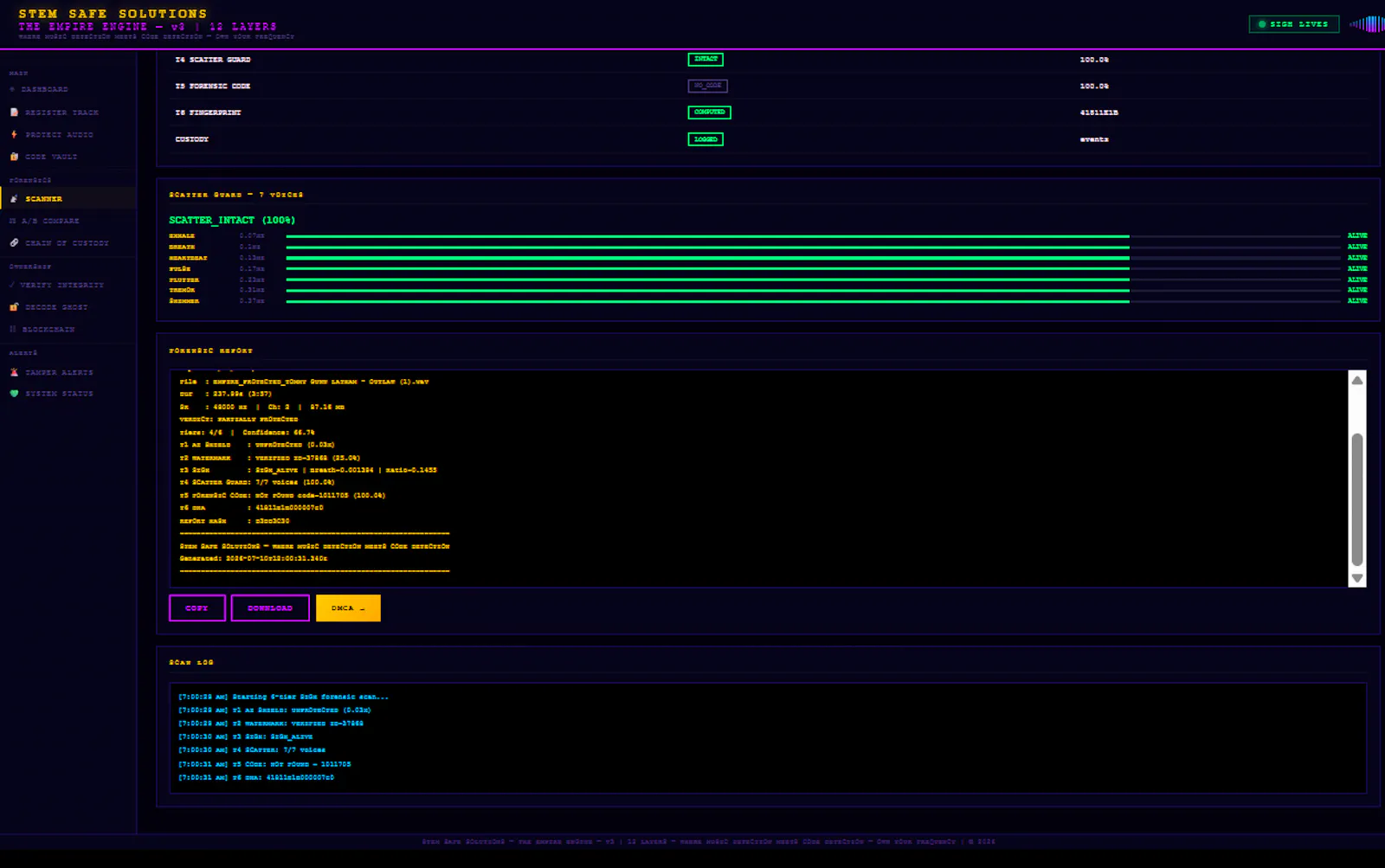Copy the forensic report
This screenshot has height=868, width=1385.
click(x=197, y=608)
